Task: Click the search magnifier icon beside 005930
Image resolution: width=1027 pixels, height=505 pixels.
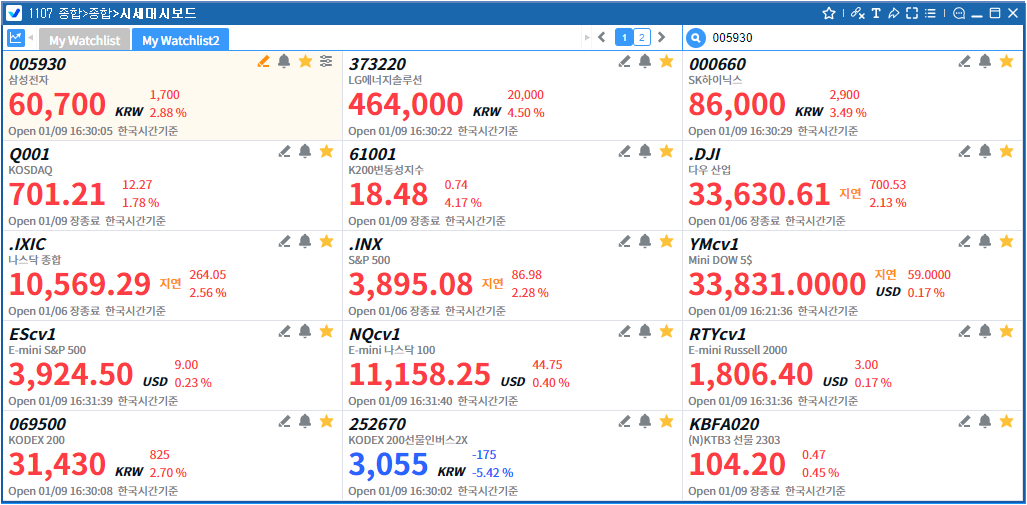Action: tap(696, 38)
